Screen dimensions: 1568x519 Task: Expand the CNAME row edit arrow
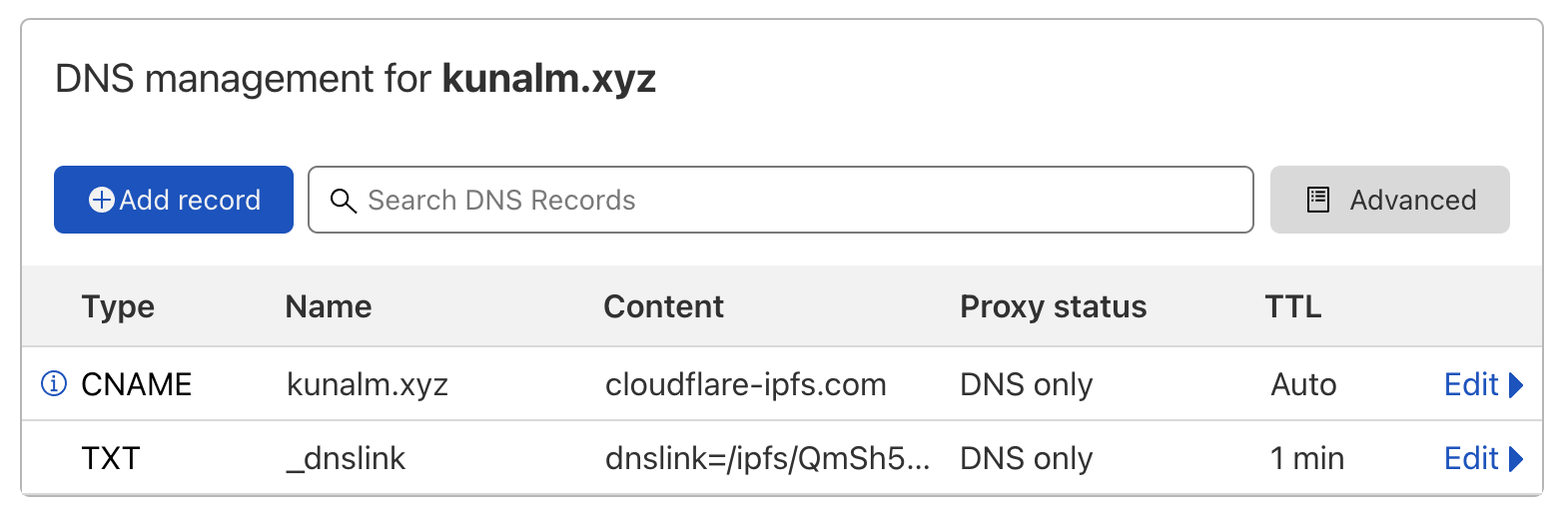point(1516,384)
